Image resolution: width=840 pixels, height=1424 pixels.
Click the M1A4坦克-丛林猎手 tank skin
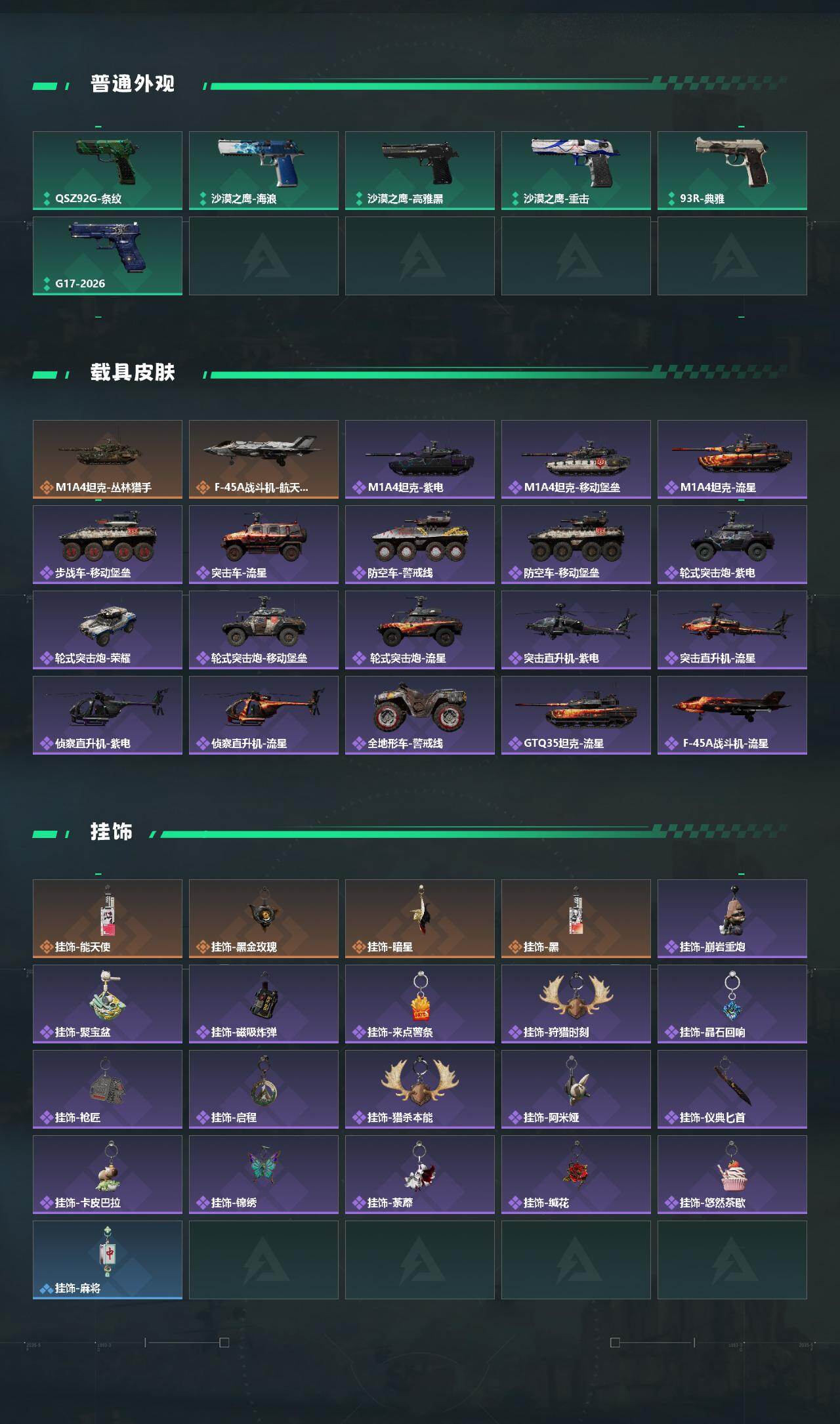108,459
